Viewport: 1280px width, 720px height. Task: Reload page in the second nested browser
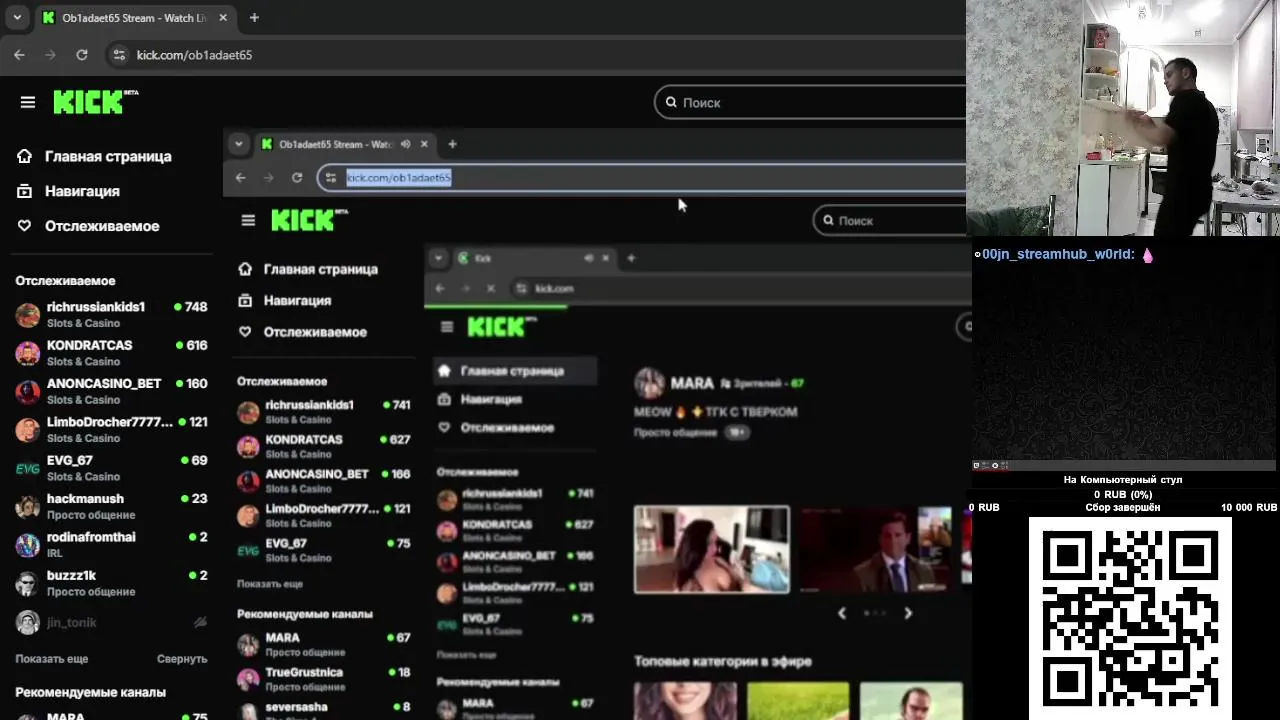coord(297,177)
